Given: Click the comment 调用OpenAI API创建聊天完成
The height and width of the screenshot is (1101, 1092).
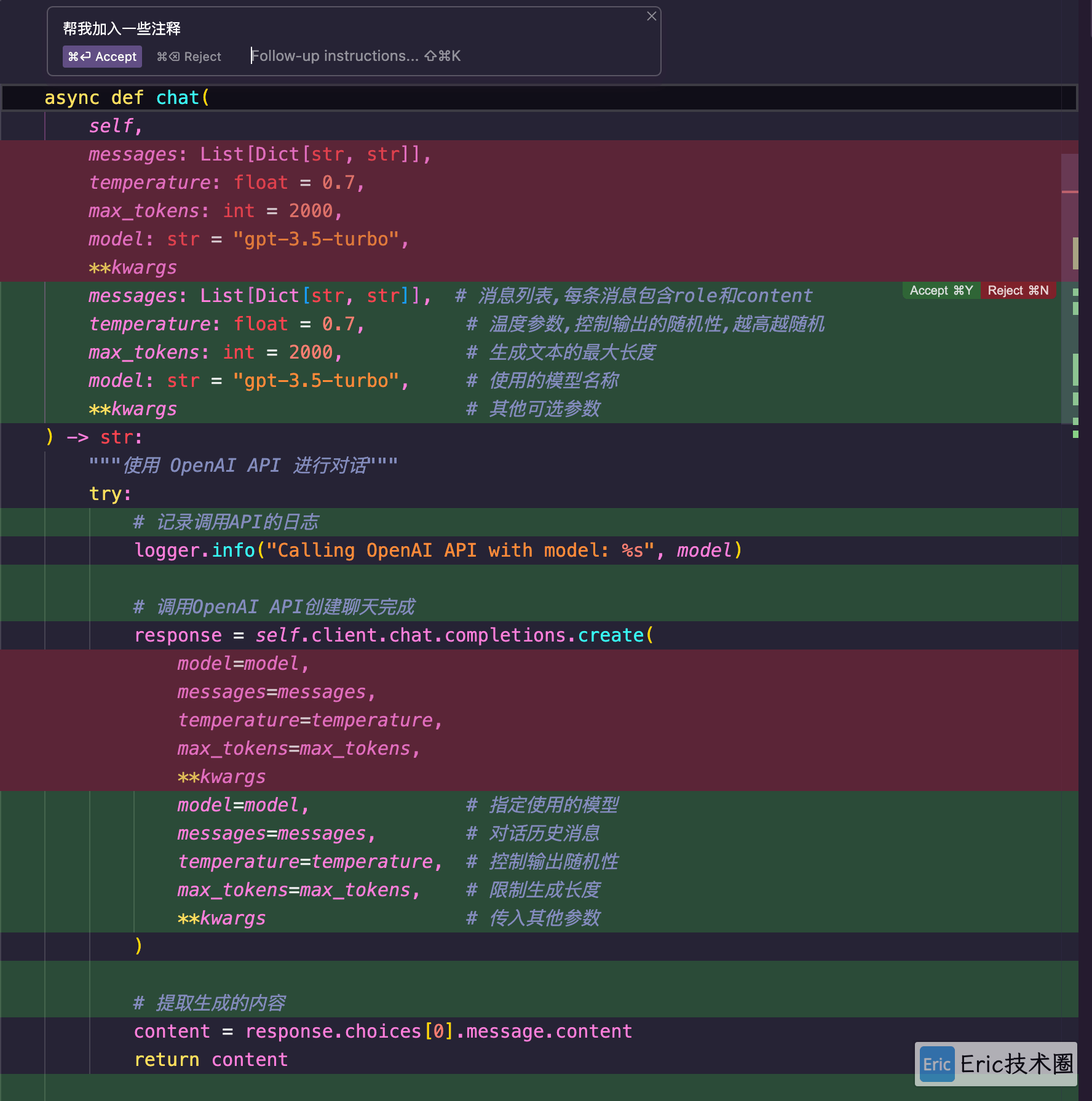Looking at the screenshot, I should click(x=274, y=606).
